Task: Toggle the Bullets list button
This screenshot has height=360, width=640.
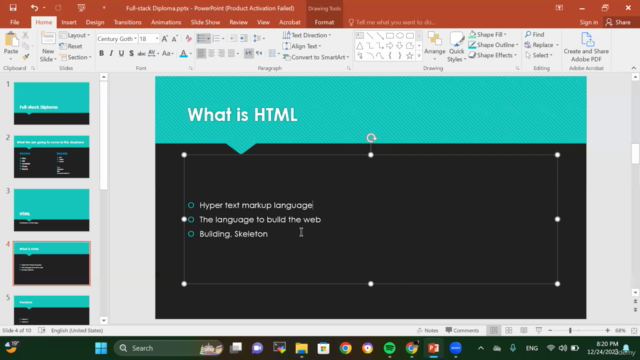Action: pos(201,38)
